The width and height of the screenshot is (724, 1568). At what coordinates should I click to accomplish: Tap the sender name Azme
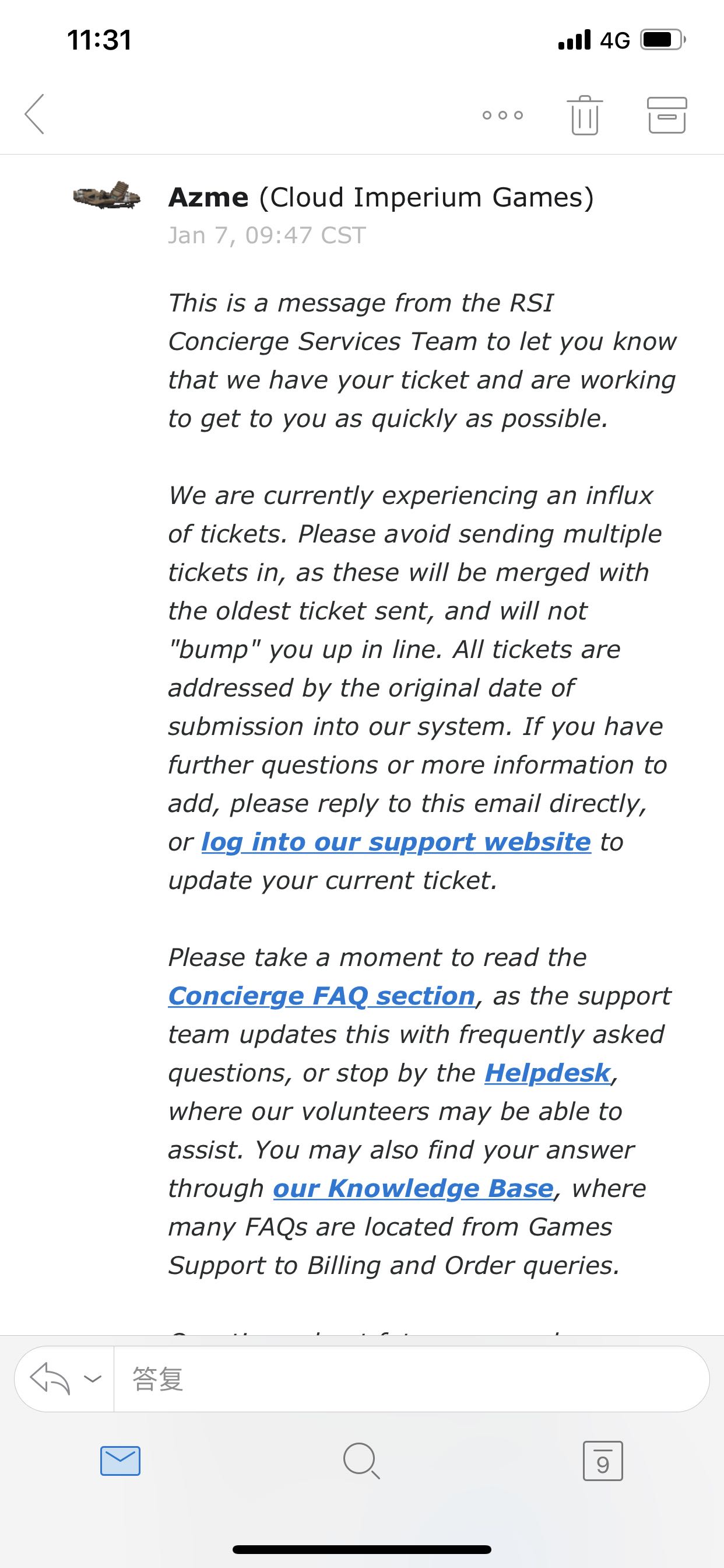click(209, 197)
